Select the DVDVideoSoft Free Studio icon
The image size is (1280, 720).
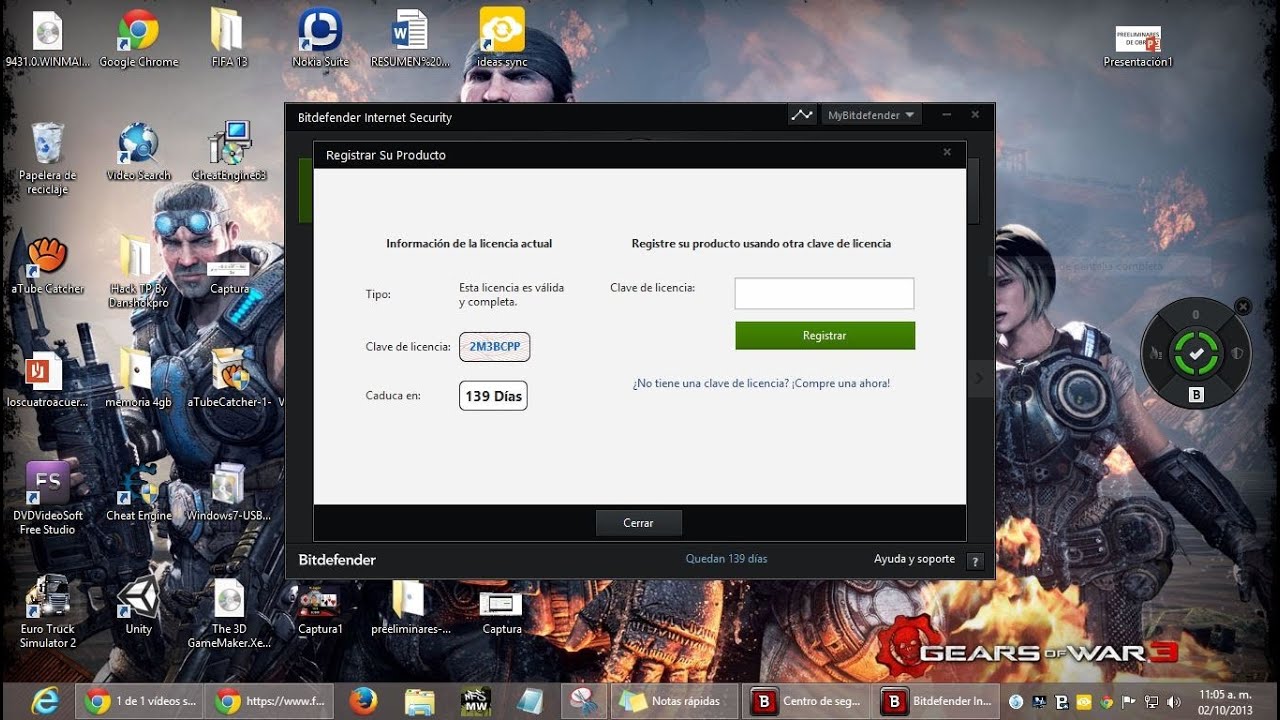tap(47, 498)
